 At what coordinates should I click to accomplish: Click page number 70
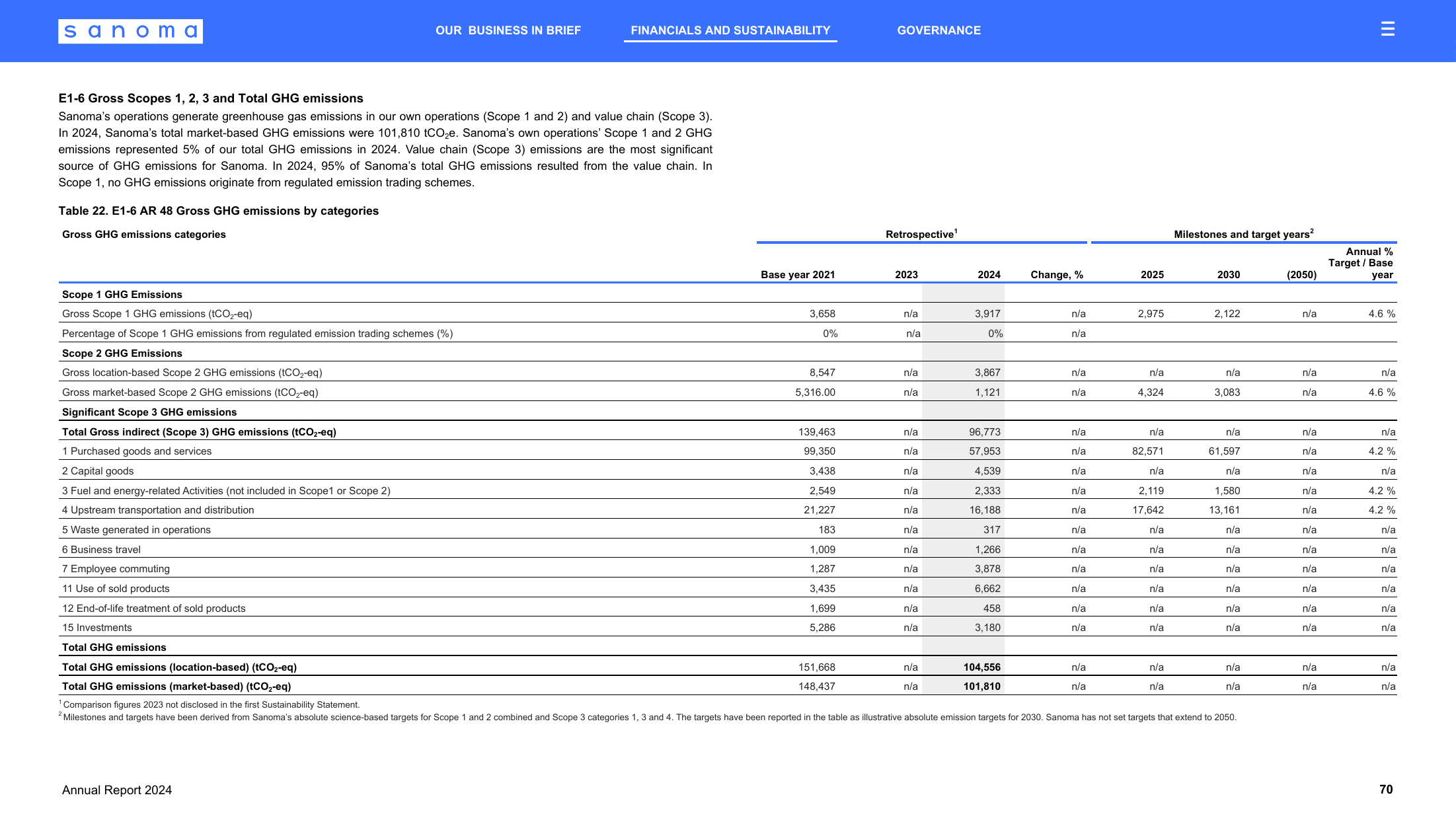coord(1386,790)
